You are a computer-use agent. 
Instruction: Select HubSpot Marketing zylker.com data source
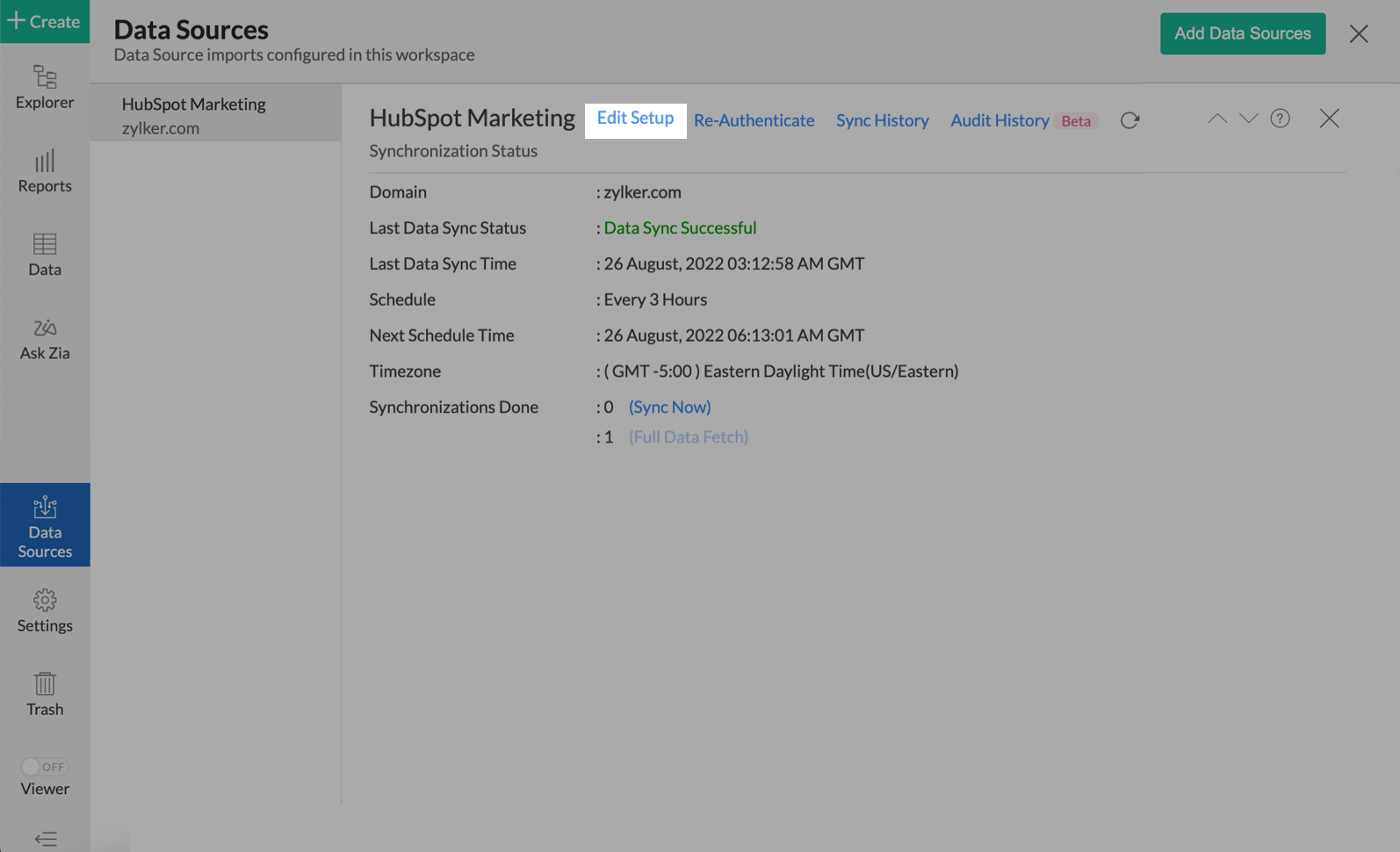215,115
